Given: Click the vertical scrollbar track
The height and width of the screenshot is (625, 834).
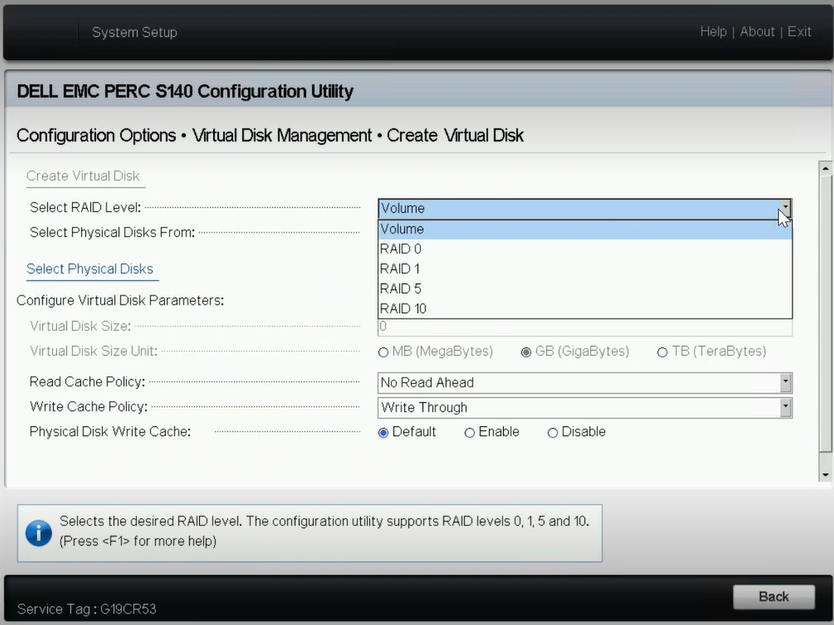Looking at the screenshot, I should 825,321.
